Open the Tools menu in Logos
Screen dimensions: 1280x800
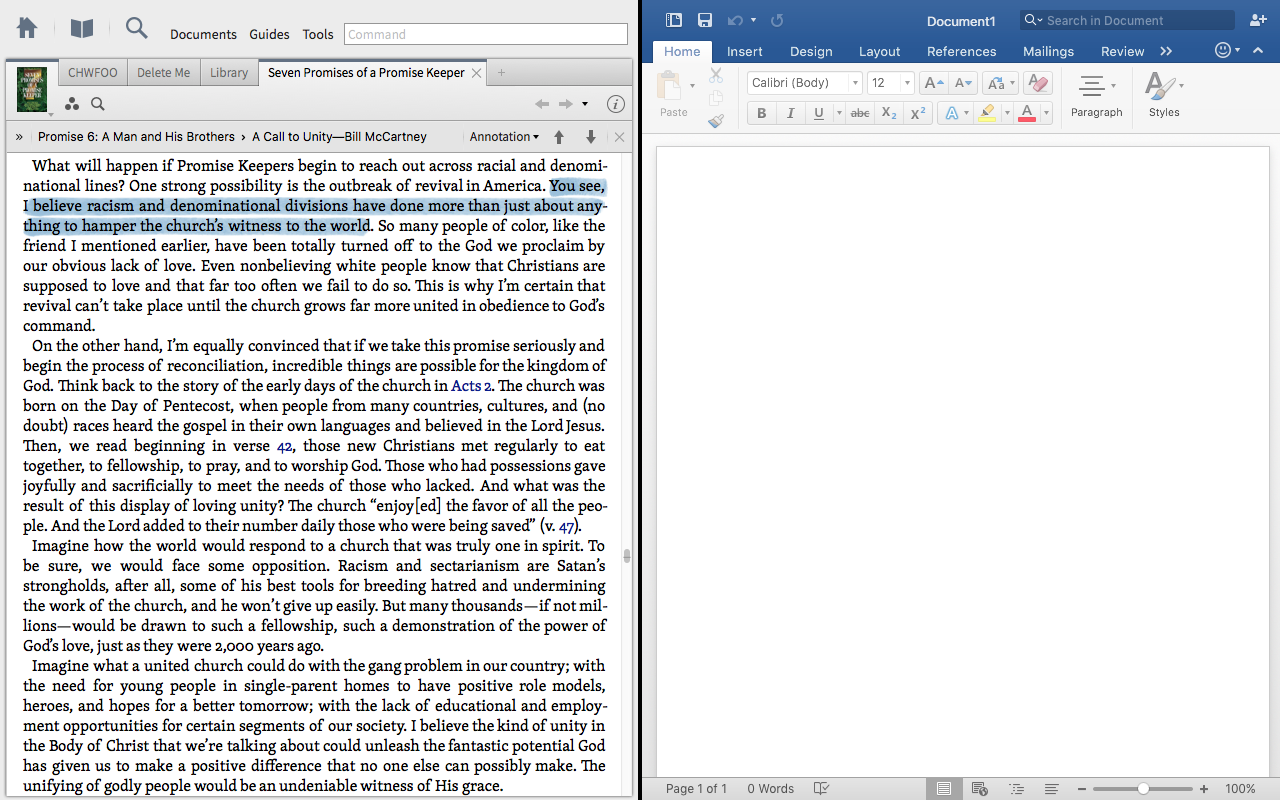pyautogui.click(x=318, y=34)
